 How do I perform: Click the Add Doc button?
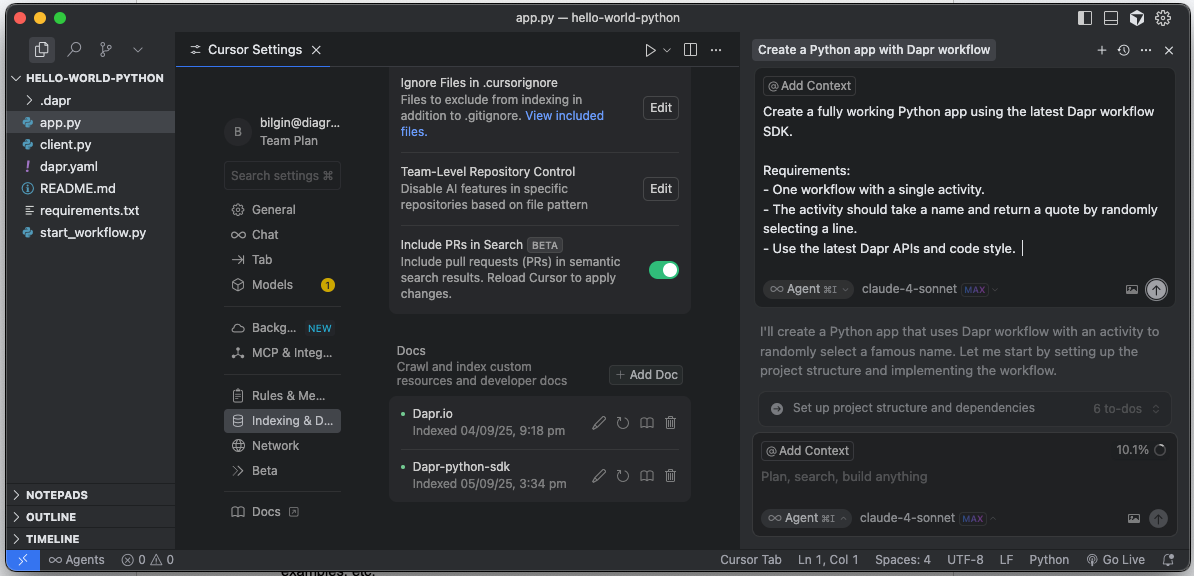[x=646, y=375]
